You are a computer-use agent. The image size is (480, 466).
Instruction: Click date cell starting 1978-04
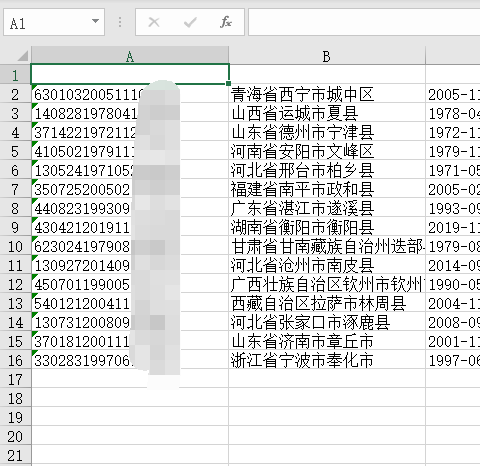tap(453, 112)
